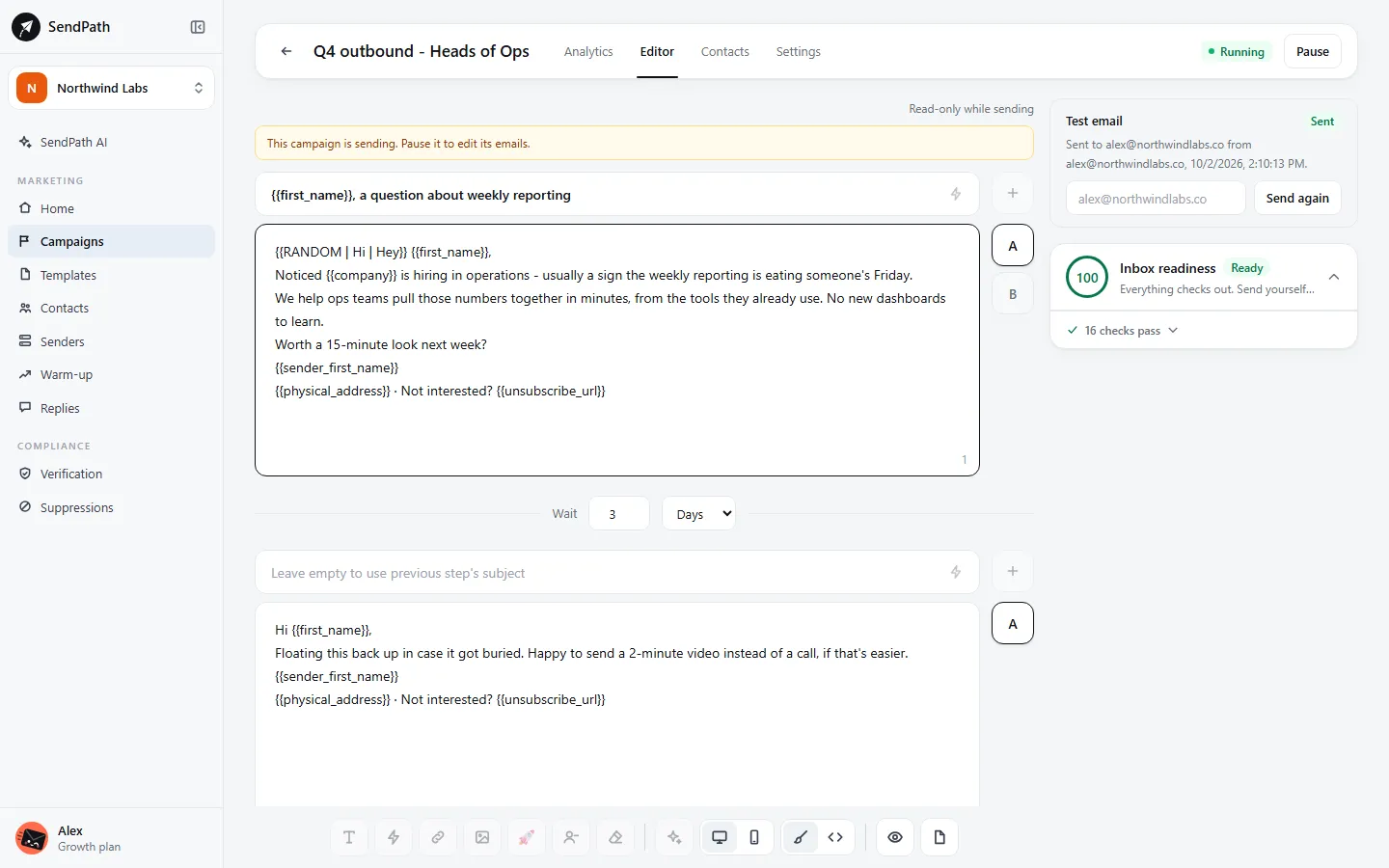Image resolution: width=1389 pixels, height=868 pixels.
Task: Open the Northwind Labs workspace switcher
Action: click(x=111, y=88)
